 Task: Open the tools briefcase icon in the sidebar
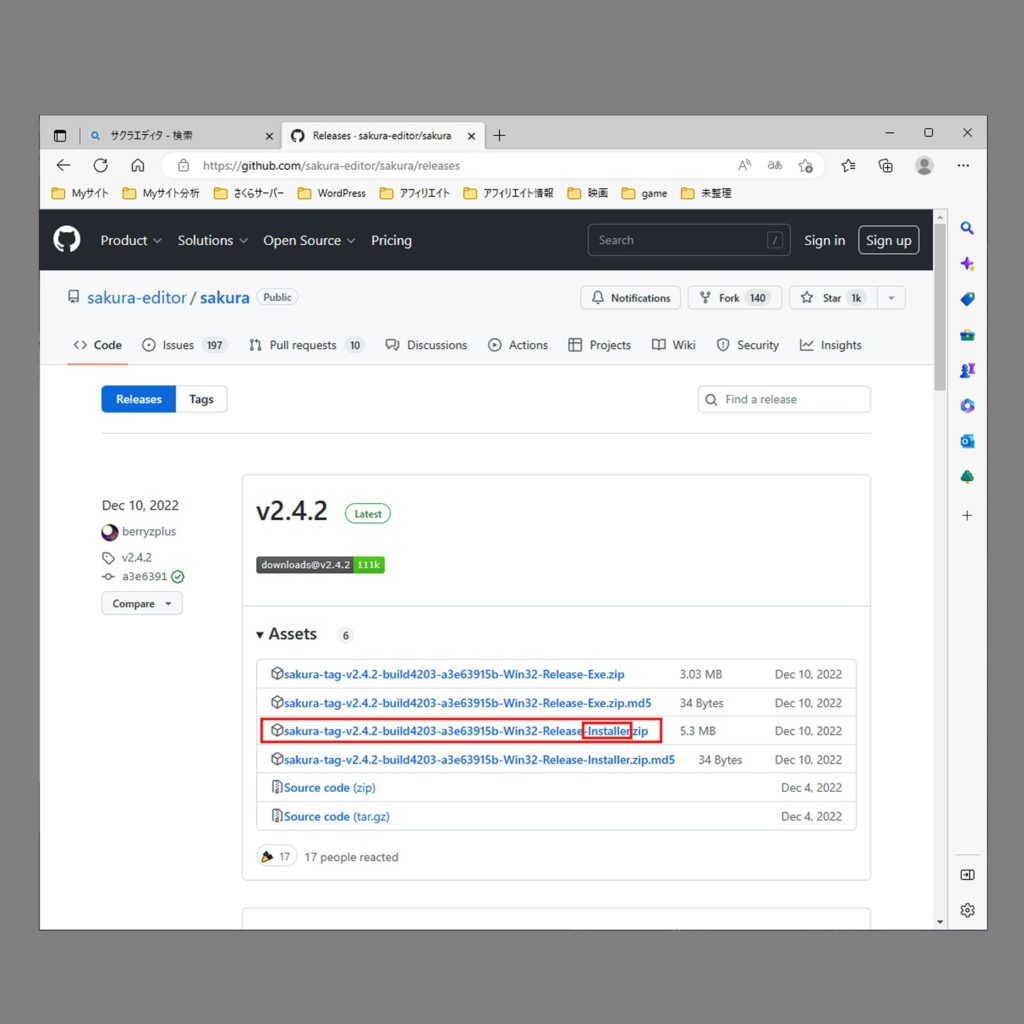click(x=967, y=335)
